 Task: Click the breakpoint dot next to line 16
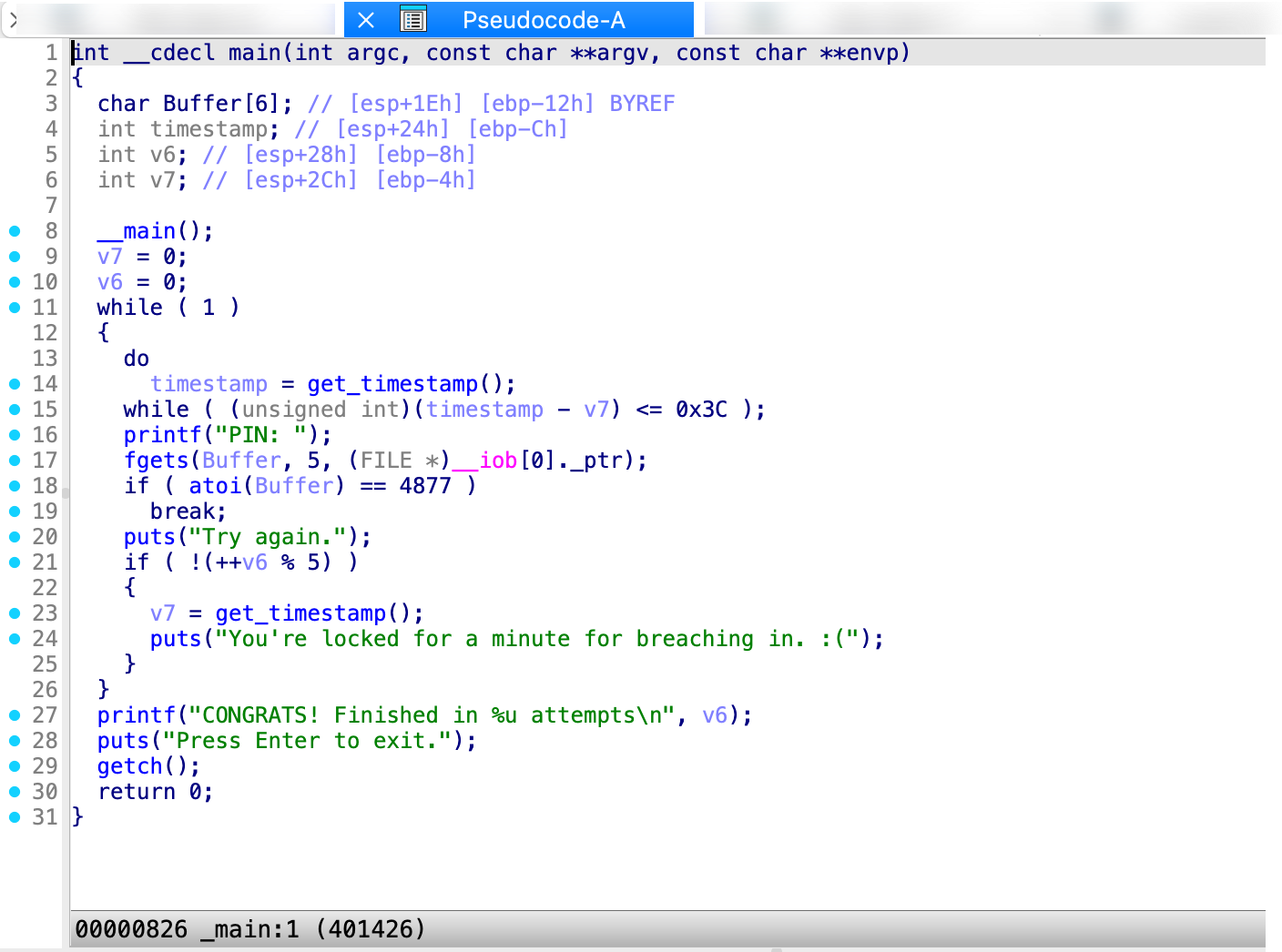click(x=15, y=434)
